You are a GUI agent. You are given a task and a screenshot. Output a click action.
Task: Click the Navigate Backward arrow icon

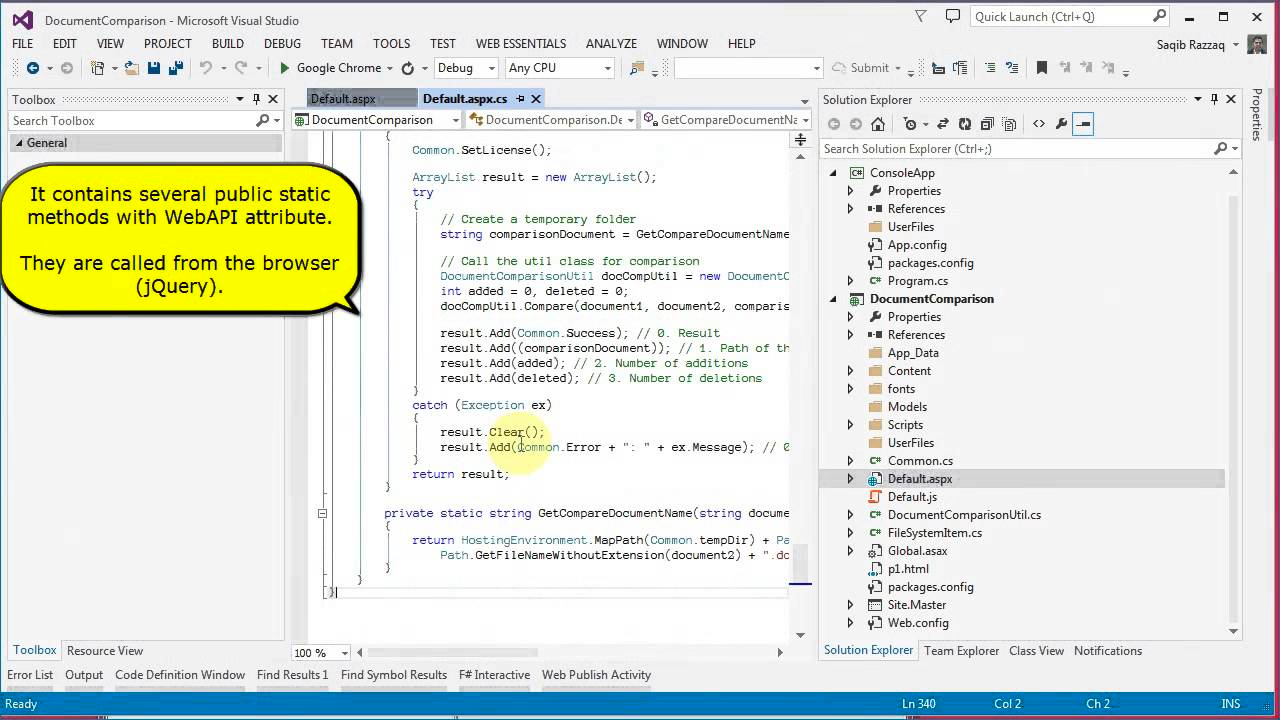32,68
